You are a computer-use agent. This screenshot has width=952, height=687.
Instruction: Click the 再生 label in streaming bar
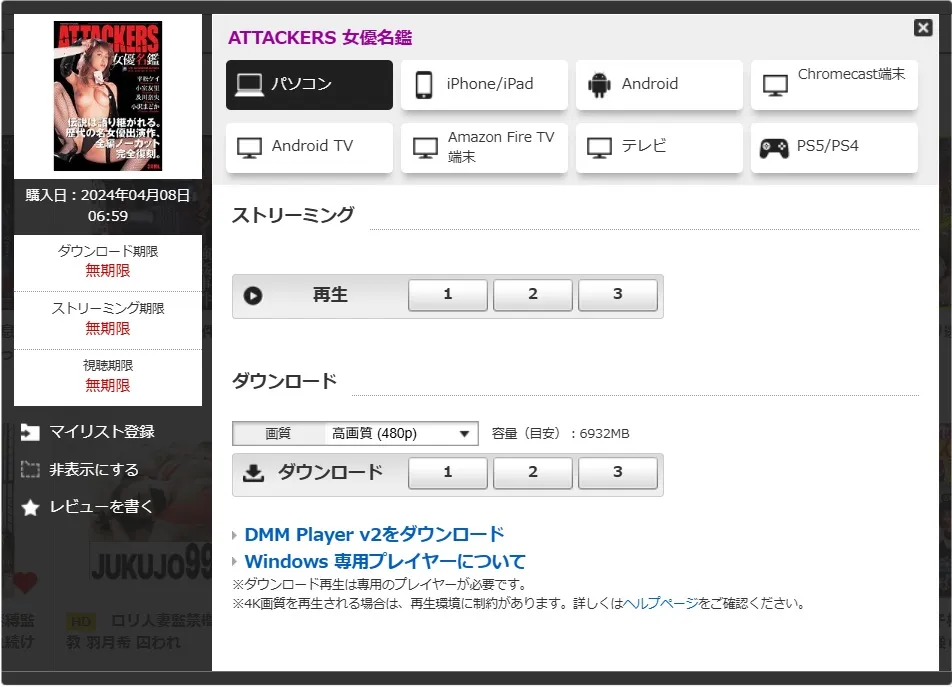tap(330, 296)
